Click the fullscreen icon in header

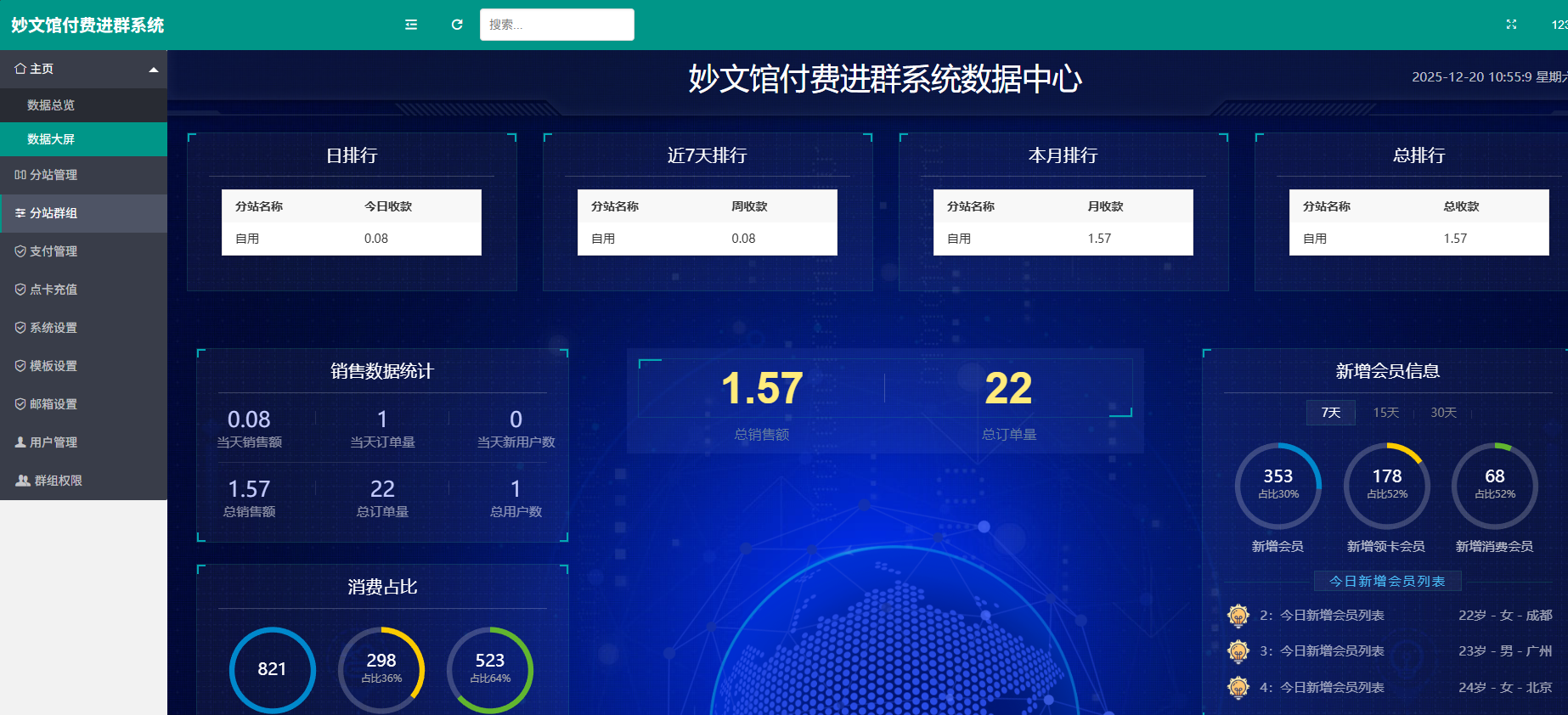(1511, 25)
